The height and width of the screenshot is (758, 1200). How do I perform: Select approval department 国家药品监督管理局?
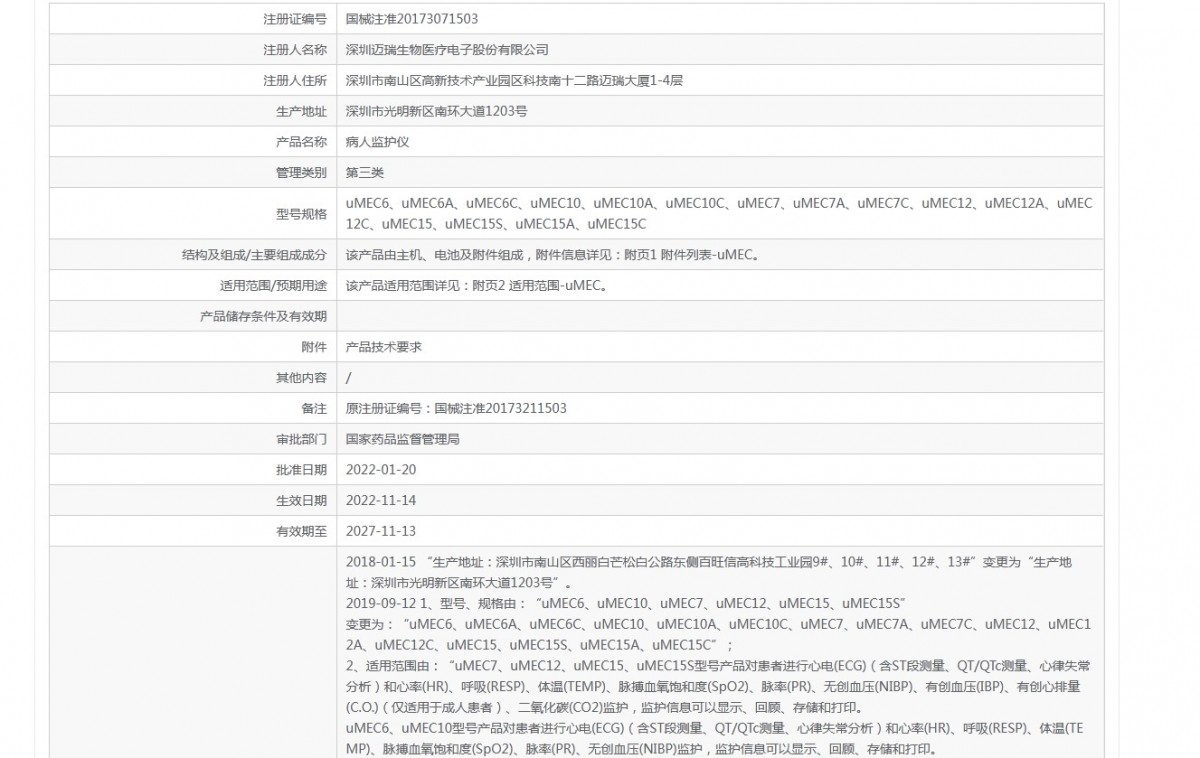point(402,439)
